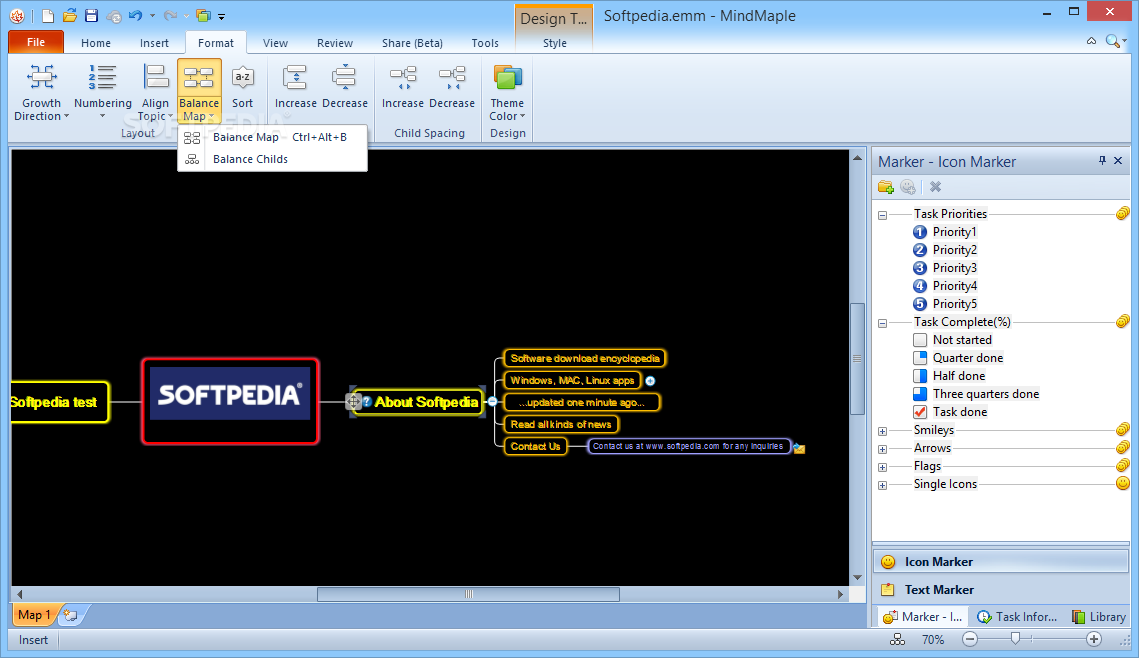Image resolution: width=1139 pixels, height=658 pixels.
Task: Click the search magnifier icon in ribbon corner
Action: pos(1112,41)
